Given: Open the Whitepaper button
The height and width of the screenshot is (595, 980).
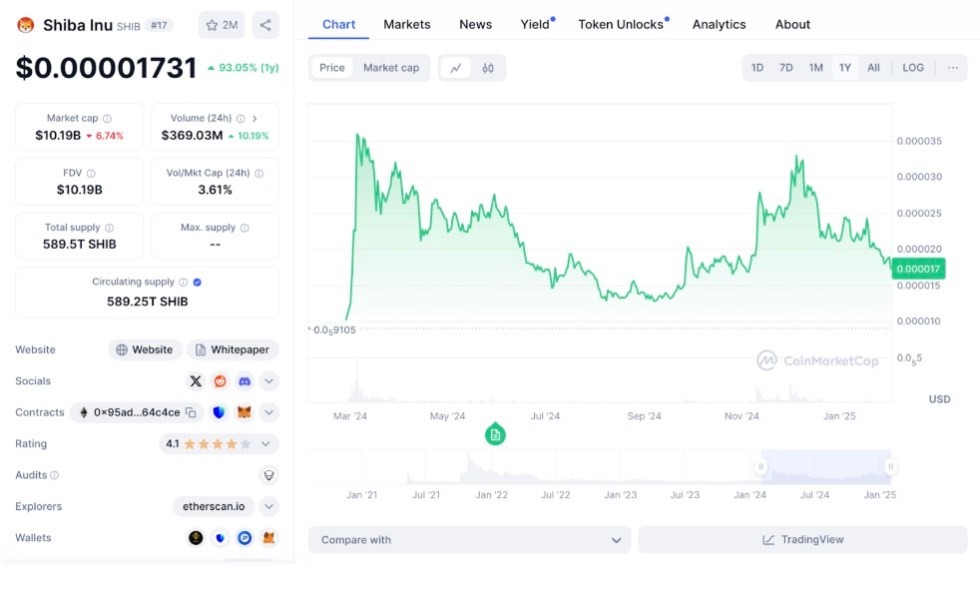Looking at the screenshot, I should tap(232, 350).
